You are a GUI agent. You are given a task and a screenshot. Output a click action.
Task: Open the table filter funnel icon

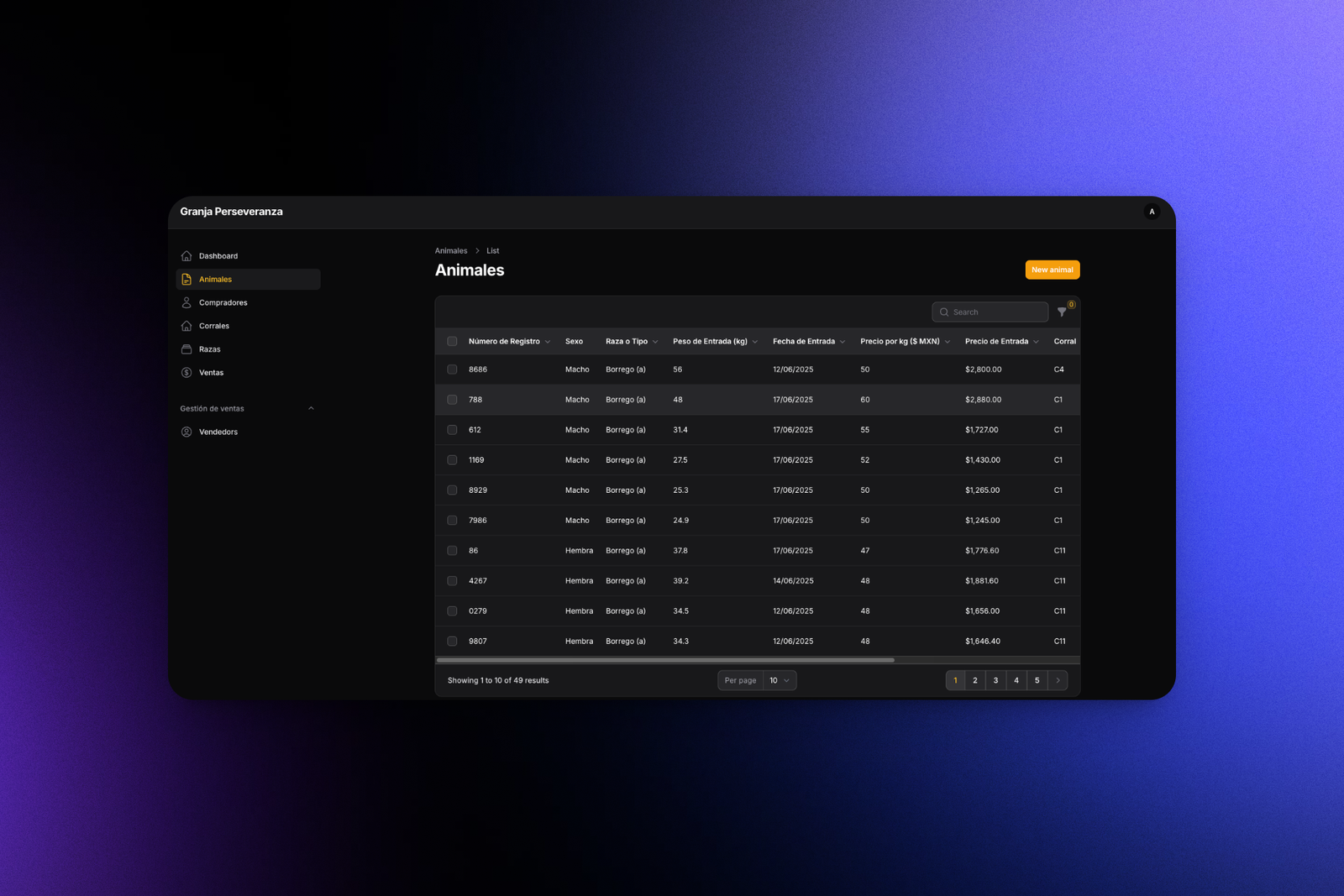1062,312
